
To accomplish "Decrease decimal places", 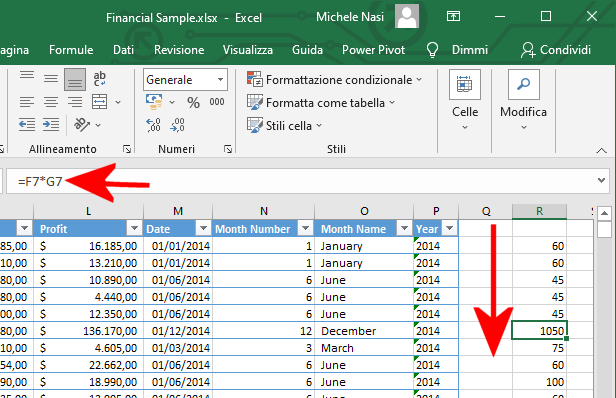I will point(177,125).
